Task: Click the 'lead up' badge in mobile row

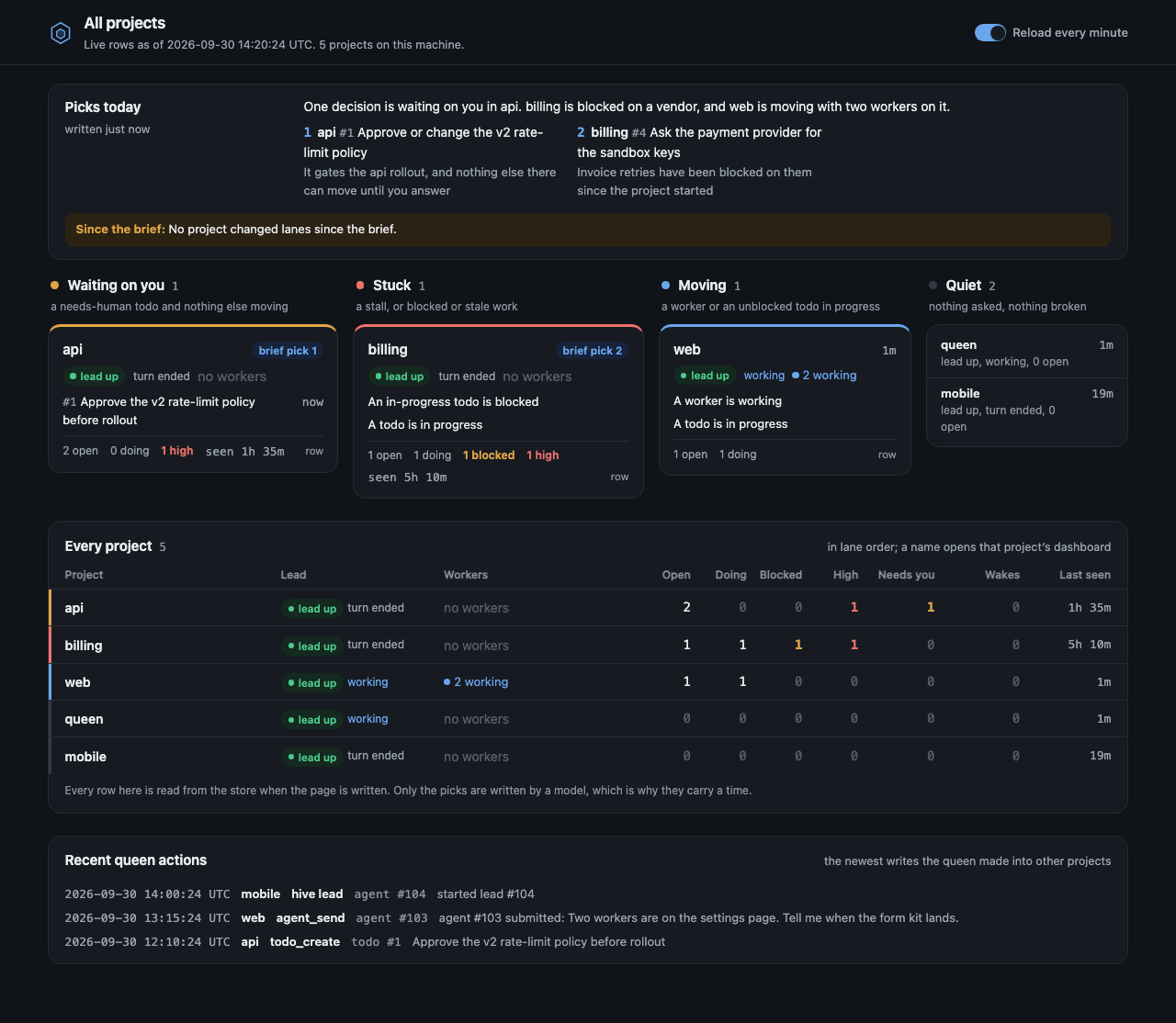Action: click(x=311, y=758)
